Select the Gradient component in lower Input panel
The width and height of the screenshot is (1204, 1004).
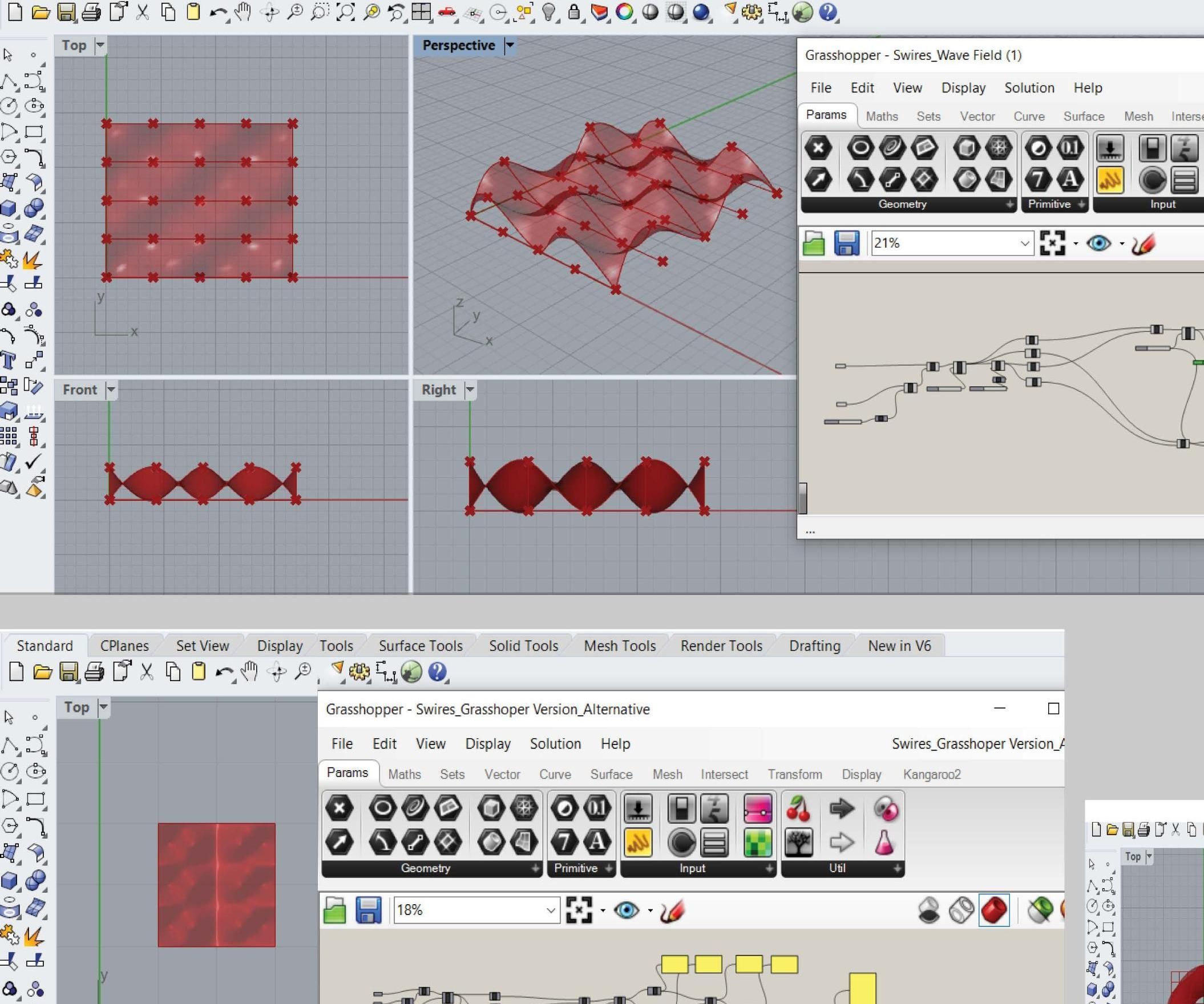click(757, 809)
